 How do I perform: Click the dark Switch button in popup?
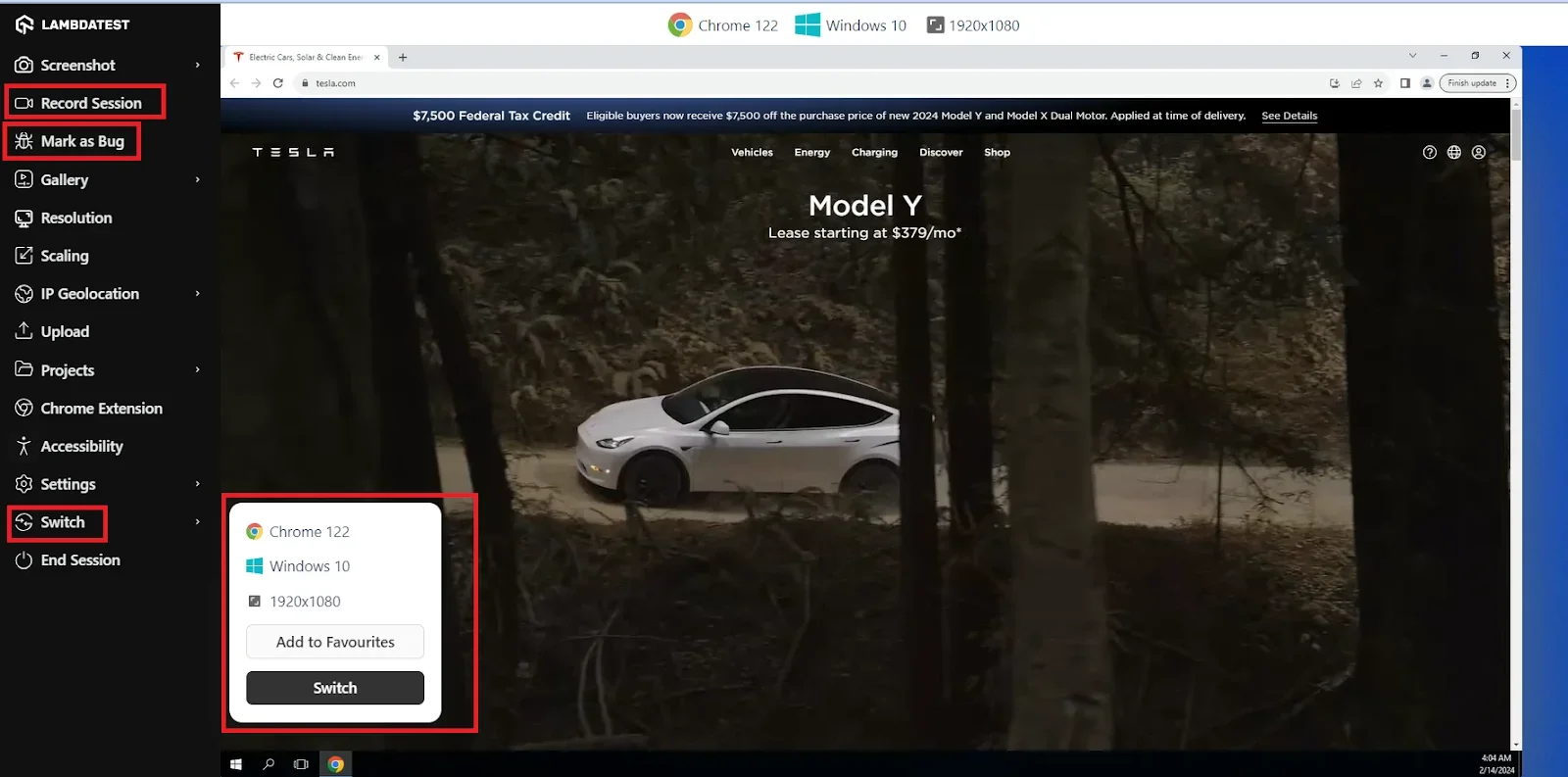pyautogui.click(x=335, y=688)
